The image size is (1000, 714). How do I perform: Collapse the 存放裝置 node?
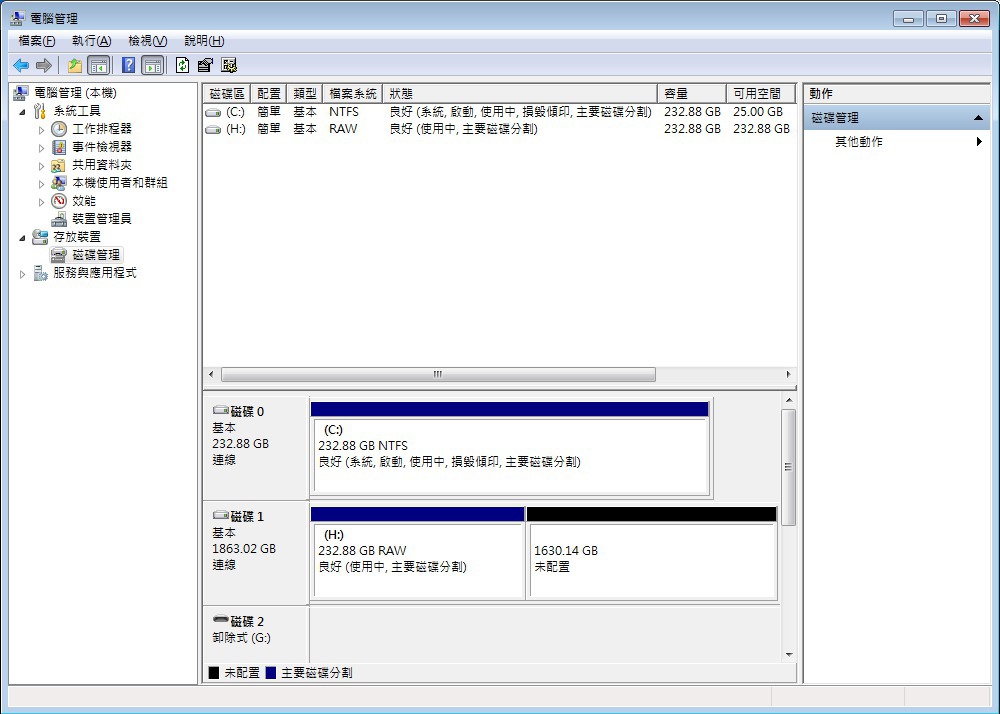(x=22, y=237)
